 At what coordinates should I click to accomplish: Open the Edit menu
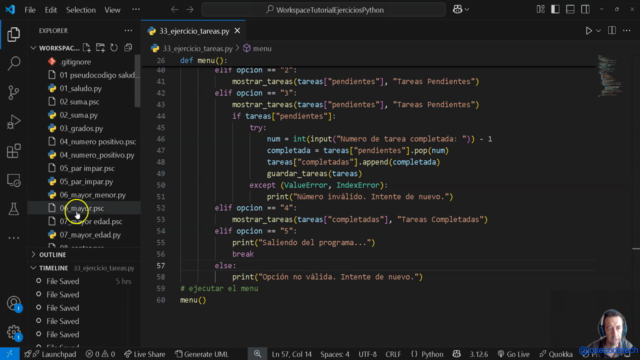[x=51, y=10]
